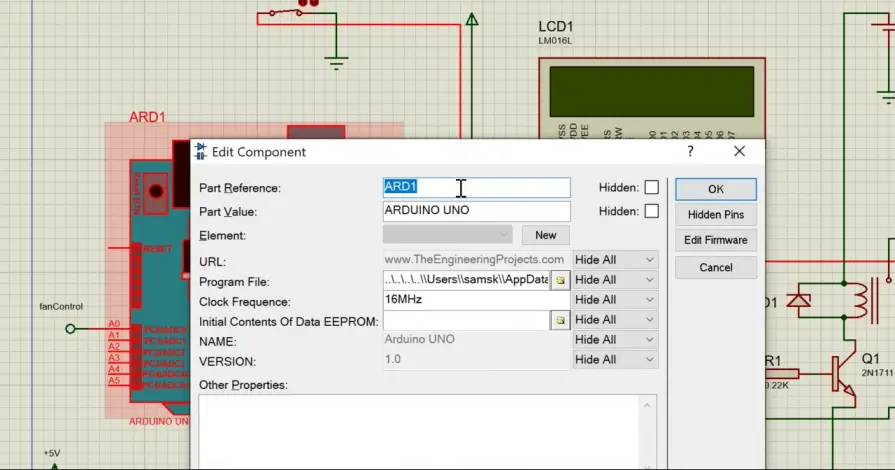Edit the Clock Frequence 16MHz field

[x=477, y=300]
